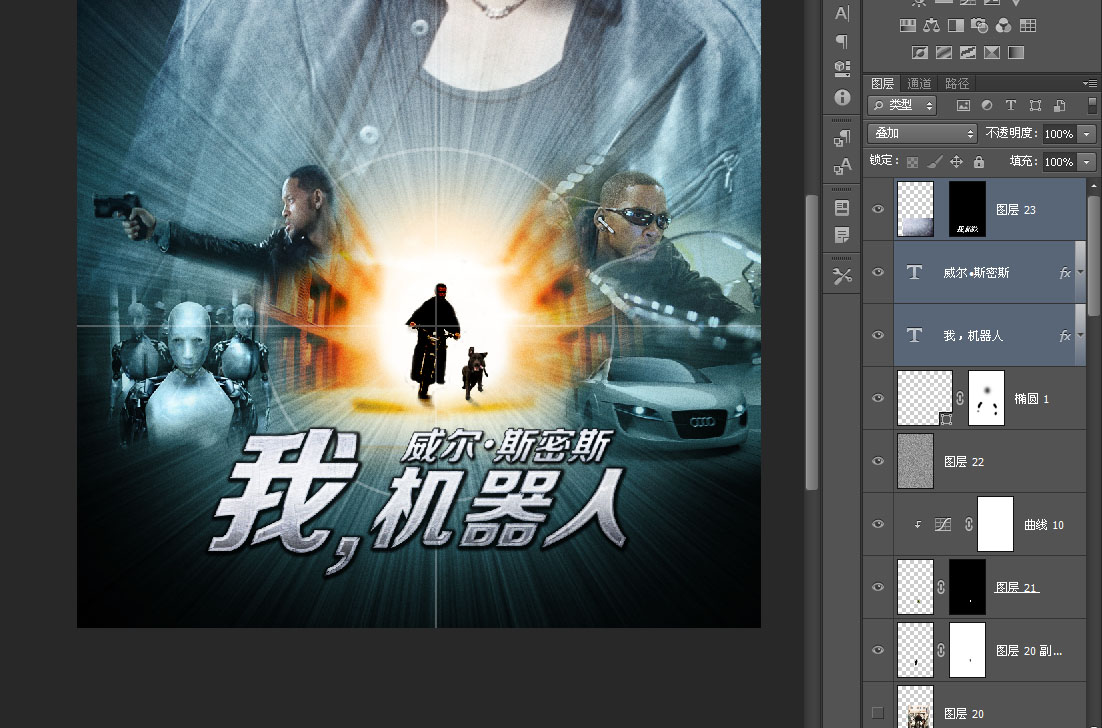1102x728 pixels.
Task: Select the 图层 23 layer mask thumbnail
Action: coord(967,209)
